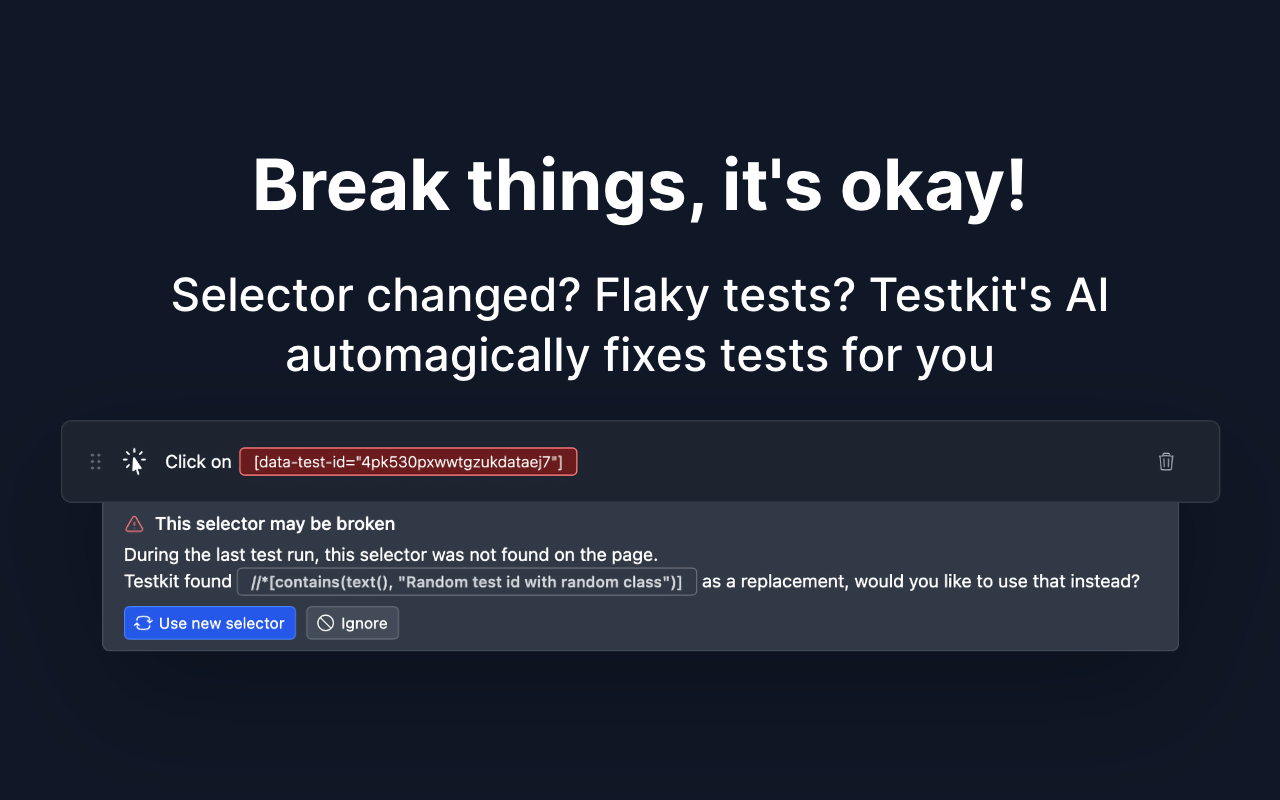
Task: Click the Break things, it's okay heading
Action: pyautogui.click(x=640, y=185)
